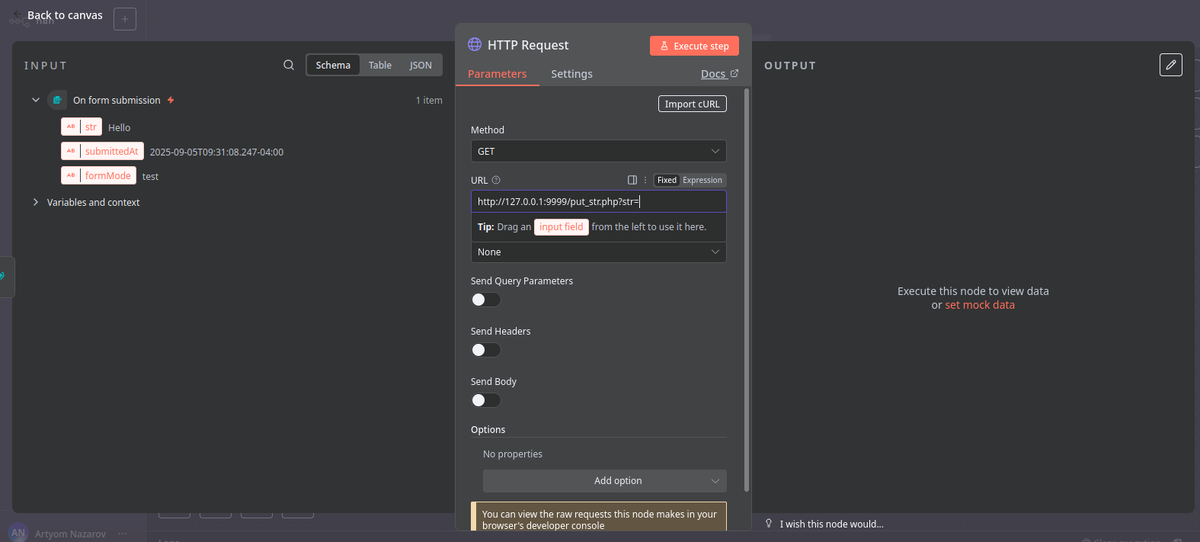Screen dimensions: 1200x542
Task: Click the output edit pencil icon
Action: pyautogui.click(x=1171, y=65)
